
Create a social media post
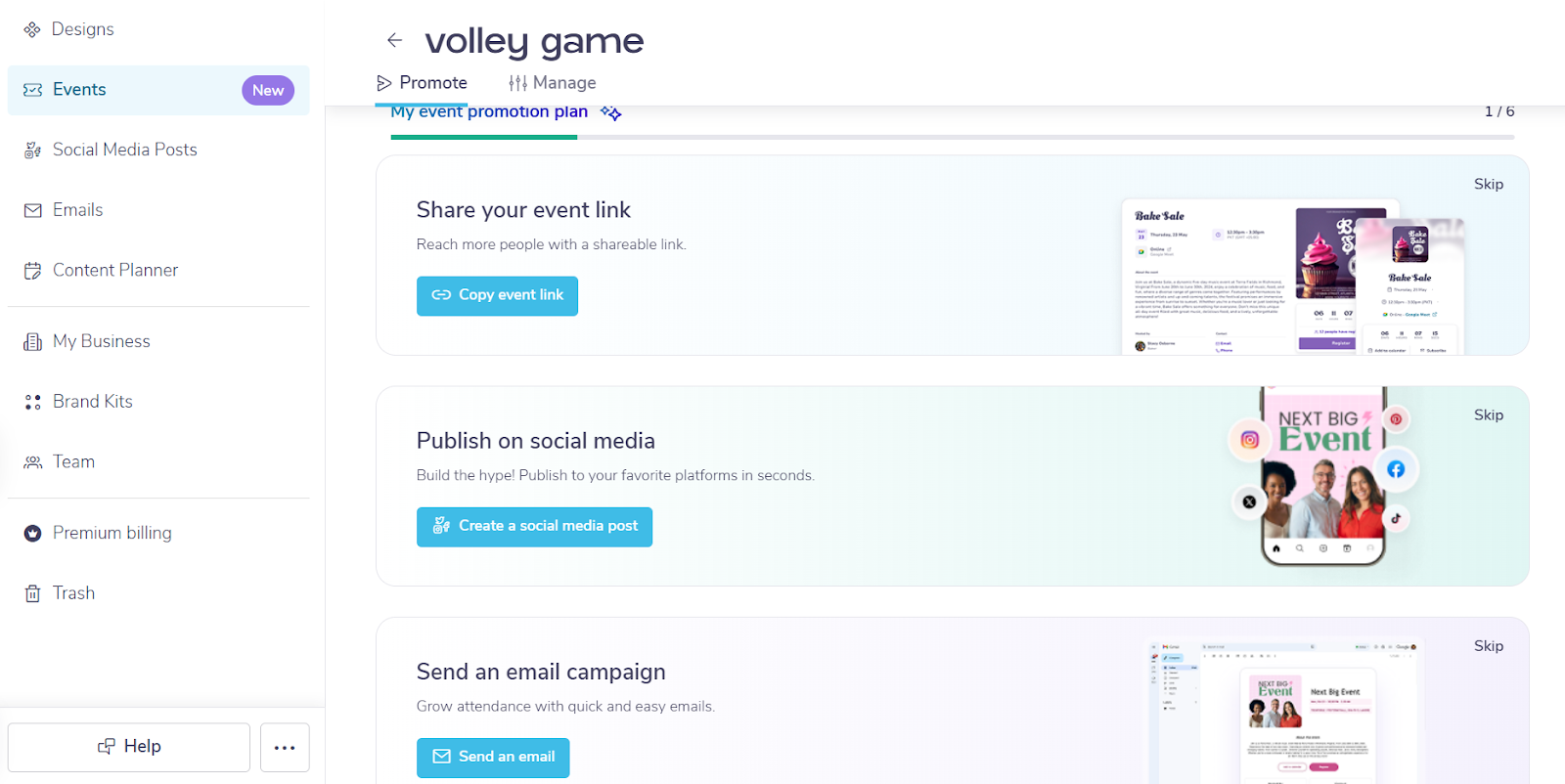pos(534,526)
